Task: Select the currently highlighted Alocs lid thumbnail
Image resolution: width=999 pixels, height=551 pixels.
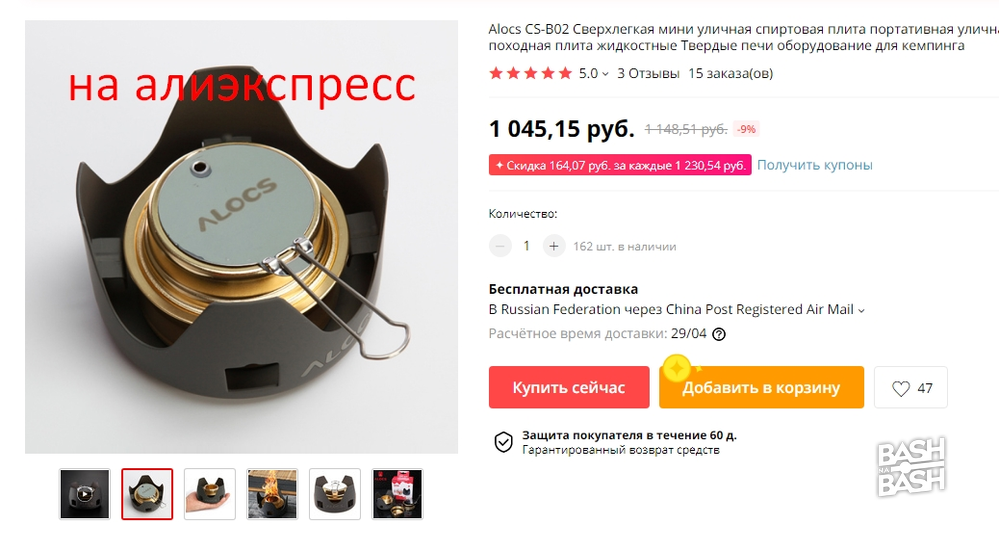Action: pyautogui.click(x=147, y=494)
